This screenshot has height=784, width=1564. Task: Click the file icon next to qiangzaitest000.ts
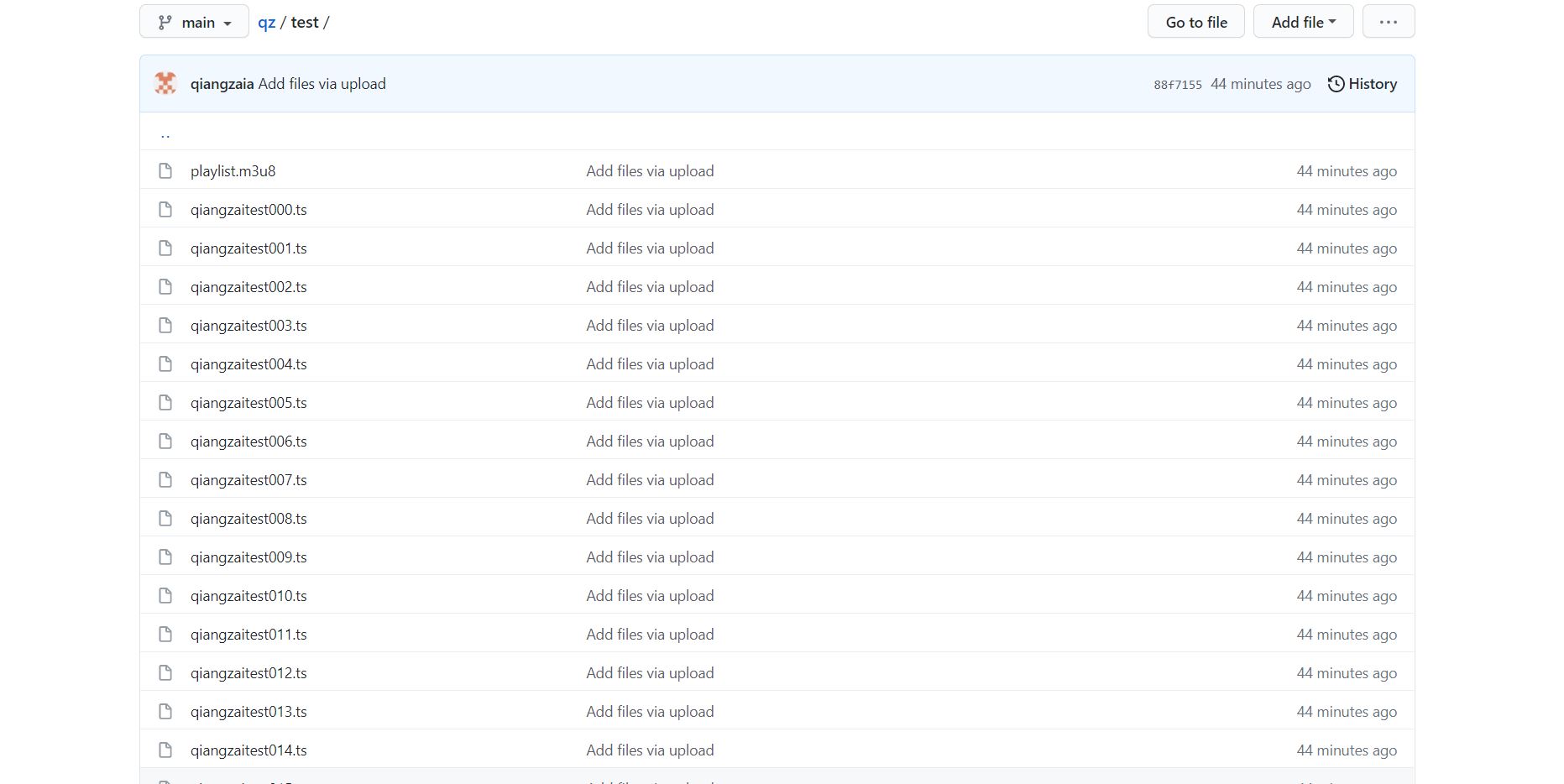(165, 210)
